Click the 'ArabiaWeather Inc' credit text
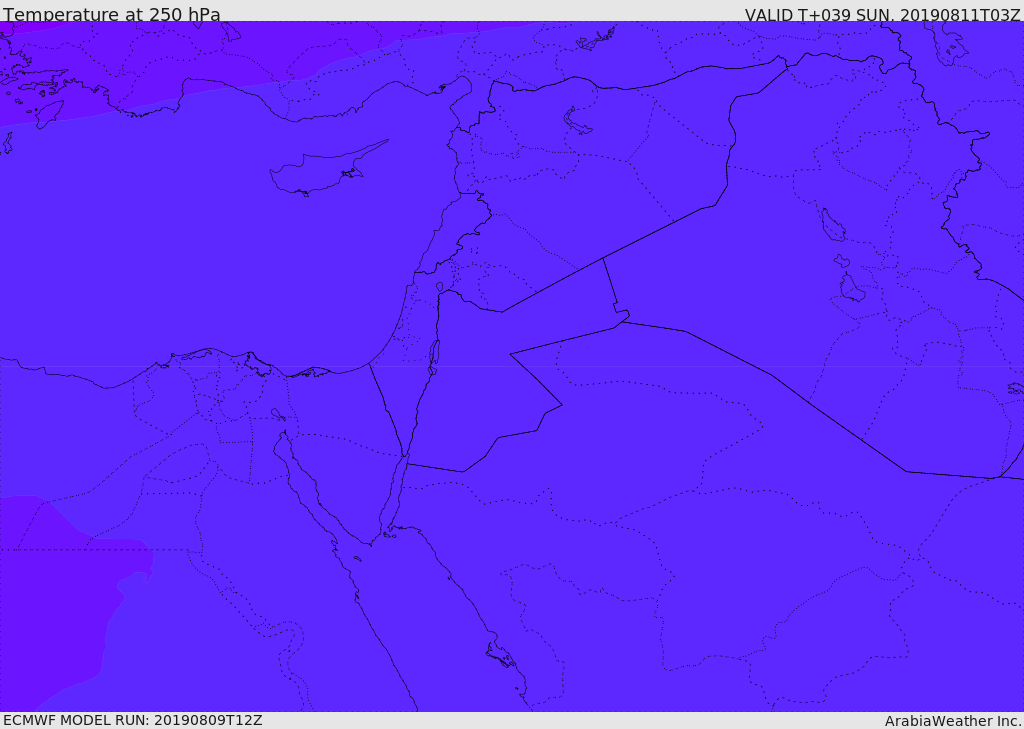 coord(953,721)
